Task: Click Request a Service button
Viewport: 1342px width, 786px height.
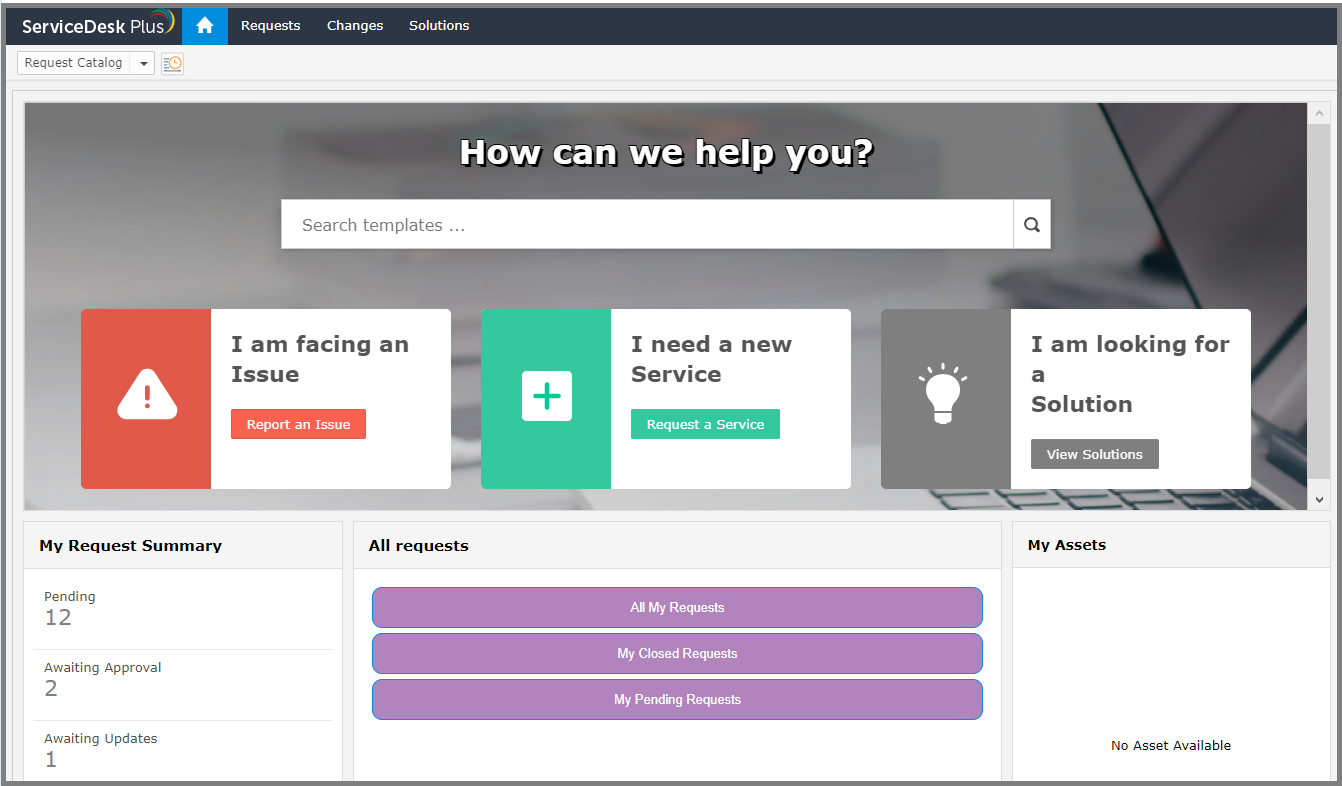Action: [x=705, y=424]
